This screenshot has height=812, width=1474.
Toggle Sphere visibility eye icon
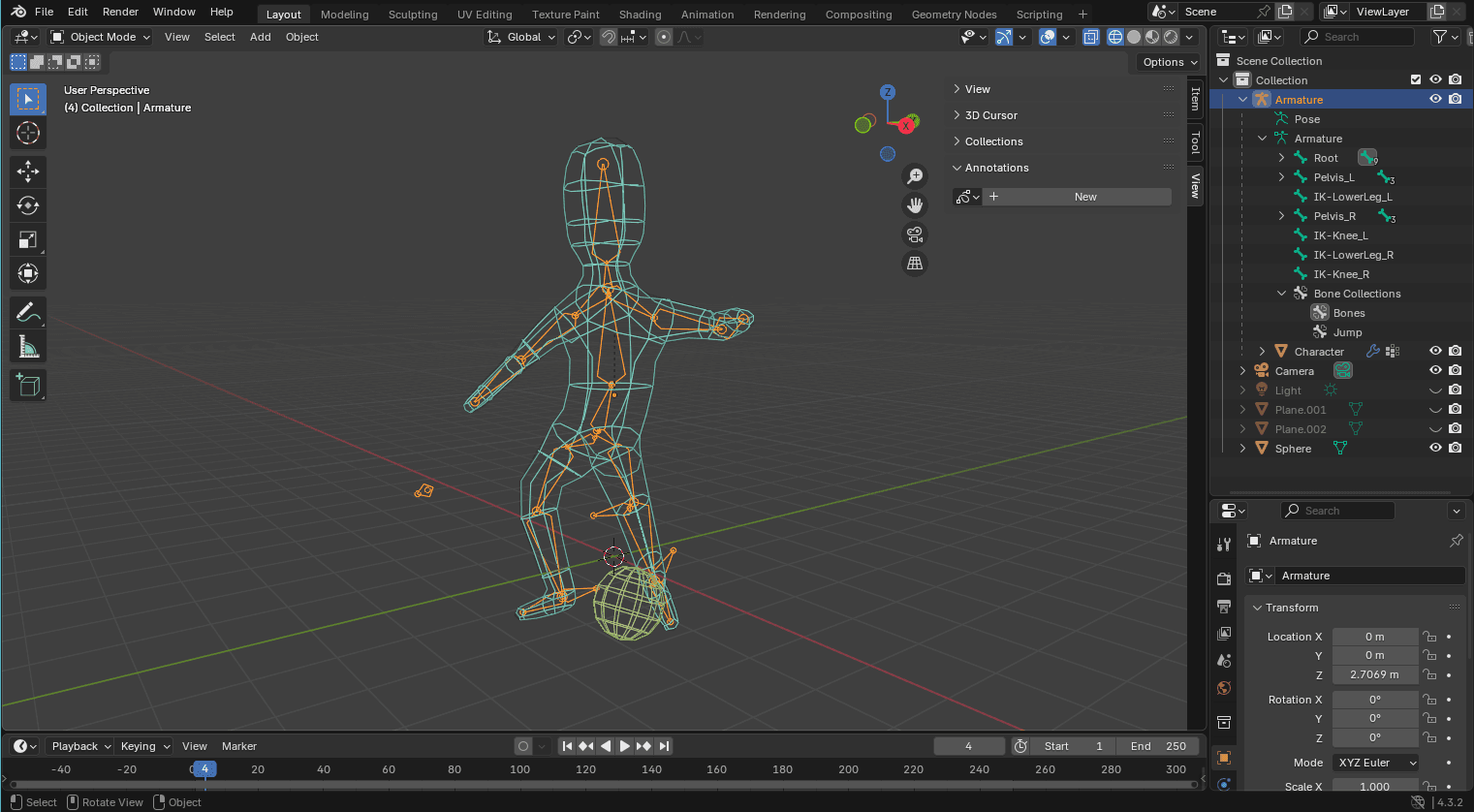click(x=1435, y=448)
